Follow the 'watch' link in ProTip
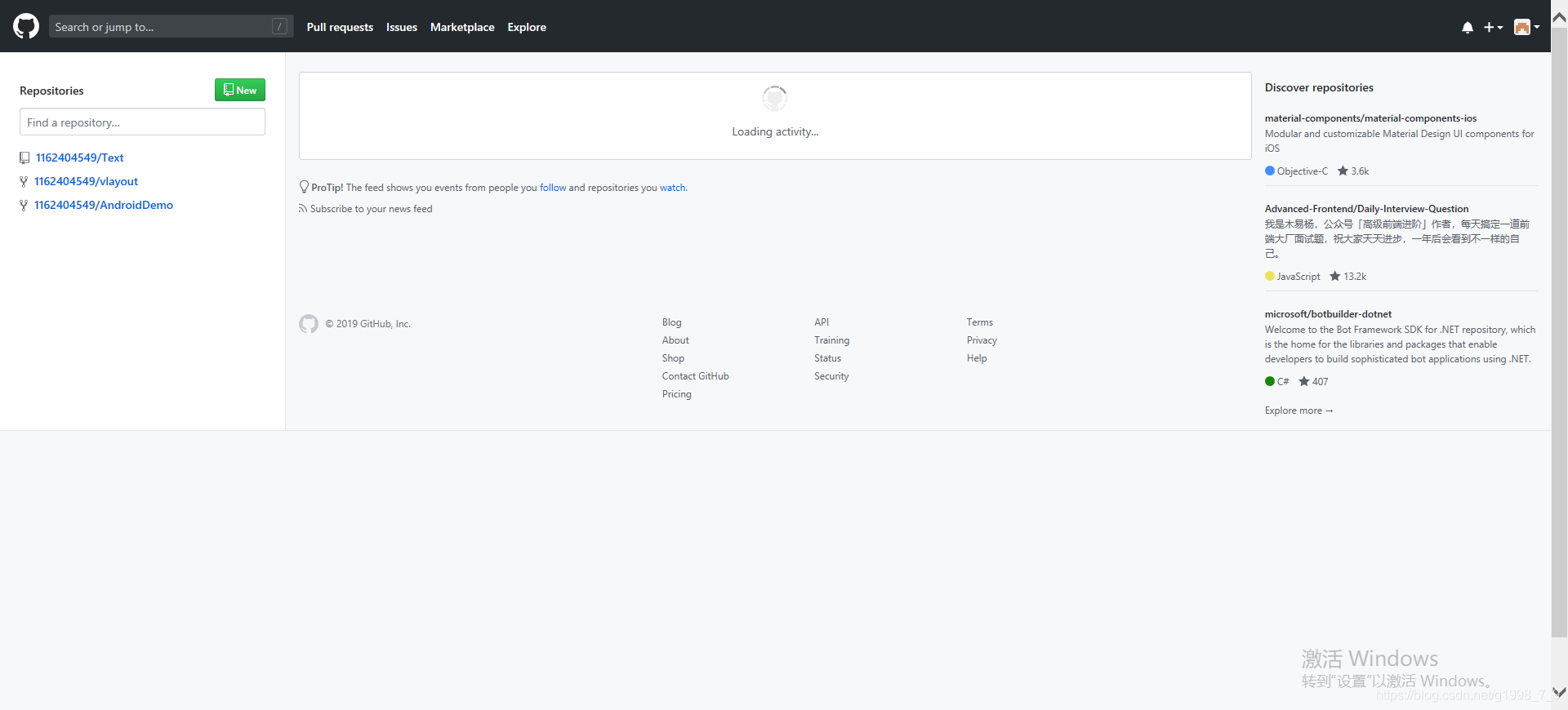Viewport: 1568px width, 710px height. 673,188
